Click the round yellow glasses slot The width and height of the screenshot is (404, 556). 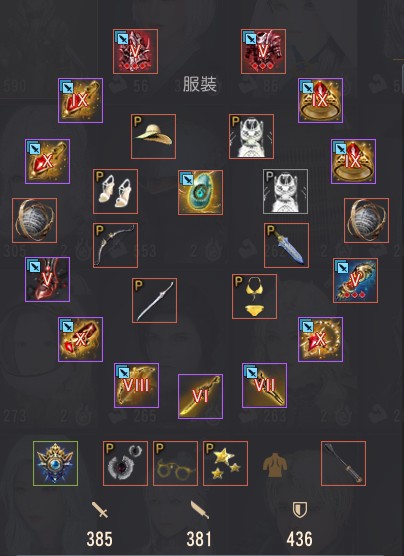[x=175, y=463]
